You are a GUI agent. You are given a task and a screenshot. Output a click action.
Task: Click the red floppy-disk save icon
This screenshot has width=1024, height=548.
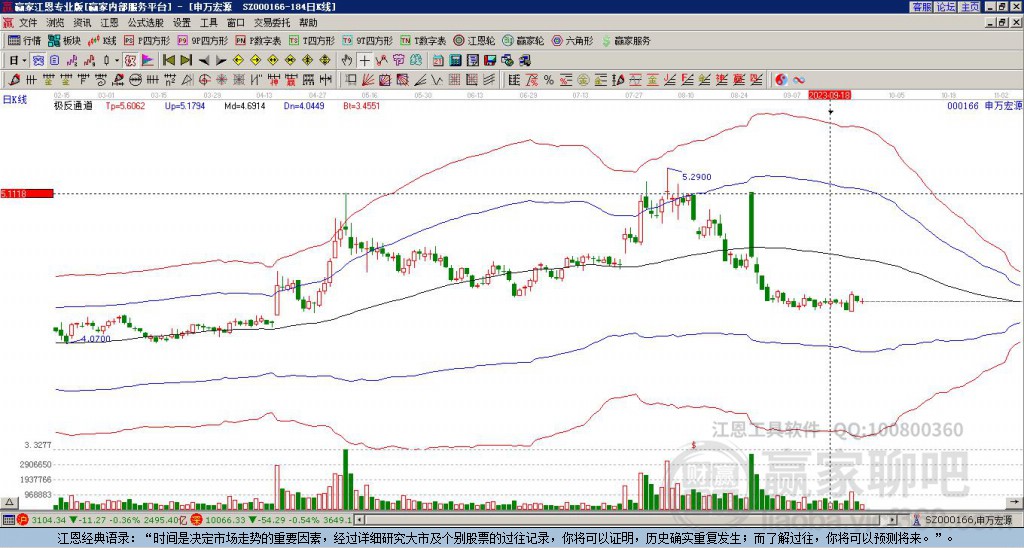[x=490, y=60]
